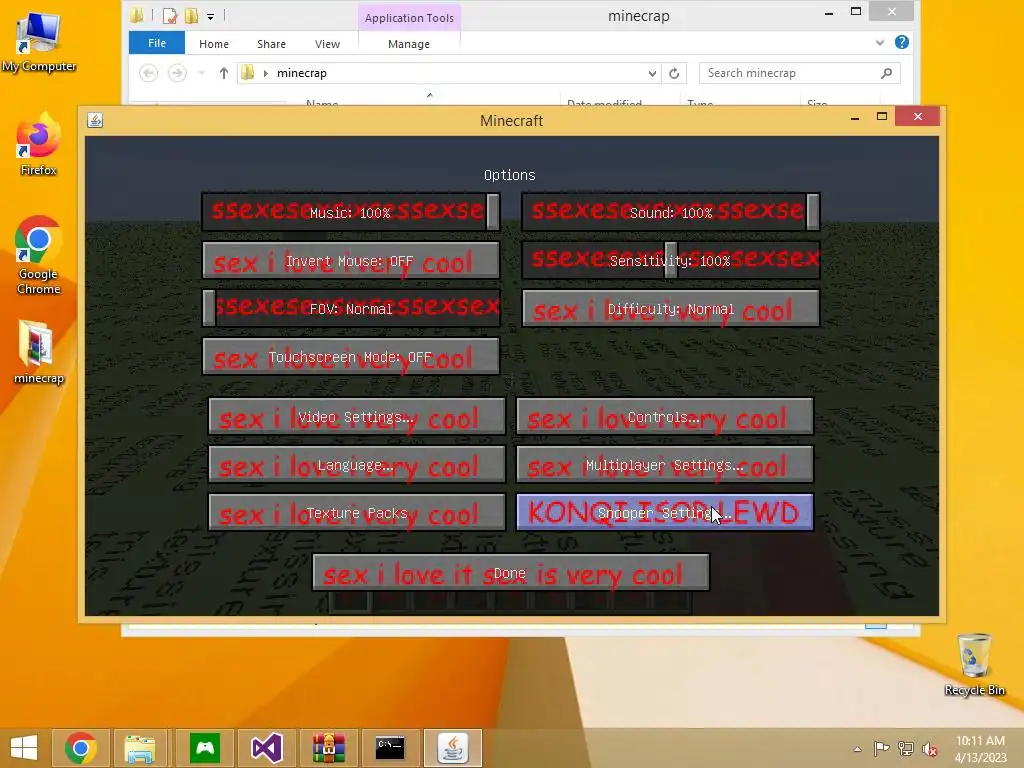Open Command Prompt from the taskbar

[390, 748]
